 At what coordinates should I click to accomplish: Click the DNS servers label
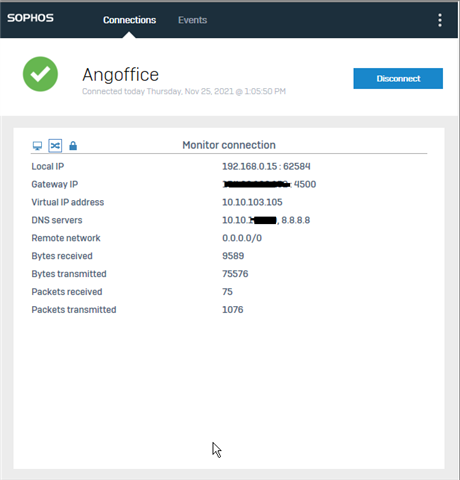click(57, 220)
